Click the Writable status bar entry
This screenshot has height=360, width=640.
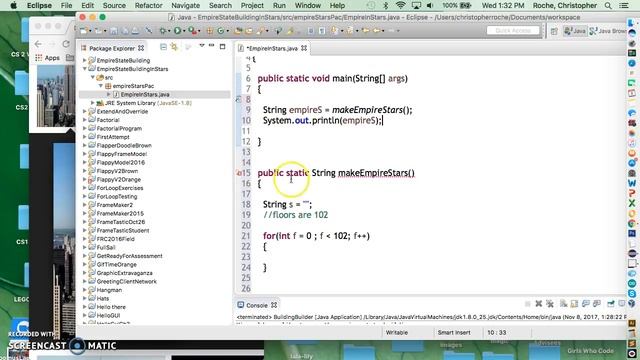(x=397, y=333)
